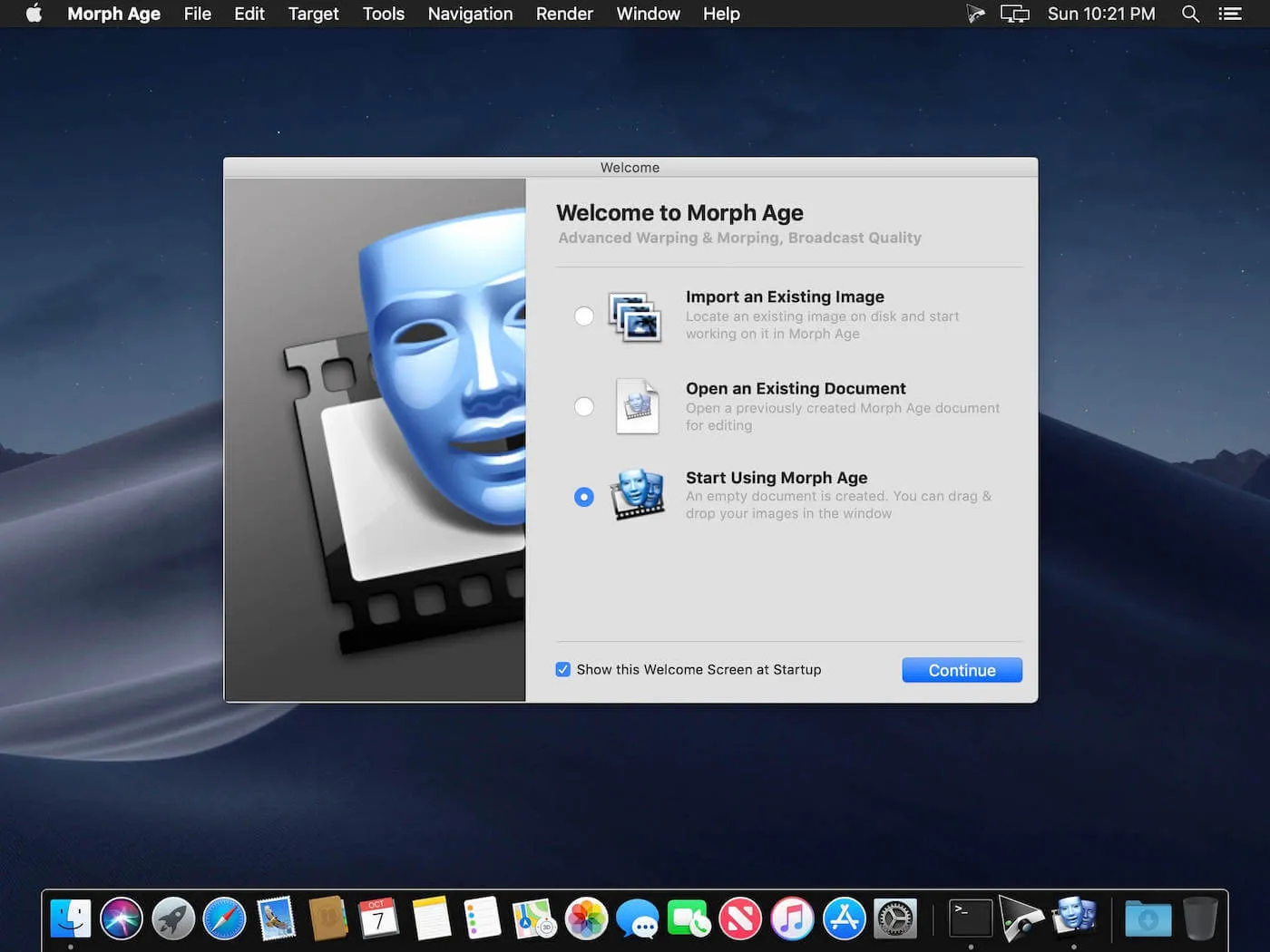Viewport: 1270px width, 952px height.
Task: Open the Navigation menu
Action: point(470,14)
